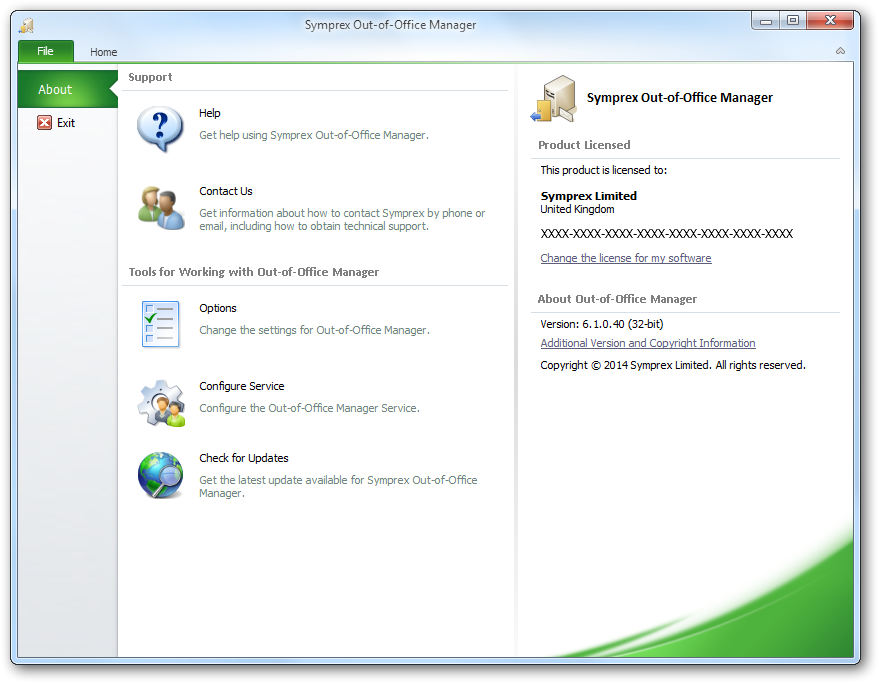Click the masked license key text
The width and height of the screenshot is (879, 683).
pos(667,234)
